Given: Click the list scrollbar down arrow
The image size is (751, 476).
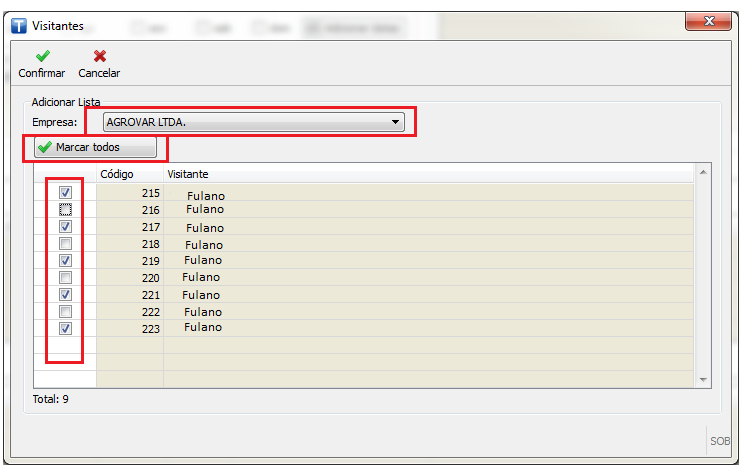Looking at the screenshot, I should (x=702, y=380).
